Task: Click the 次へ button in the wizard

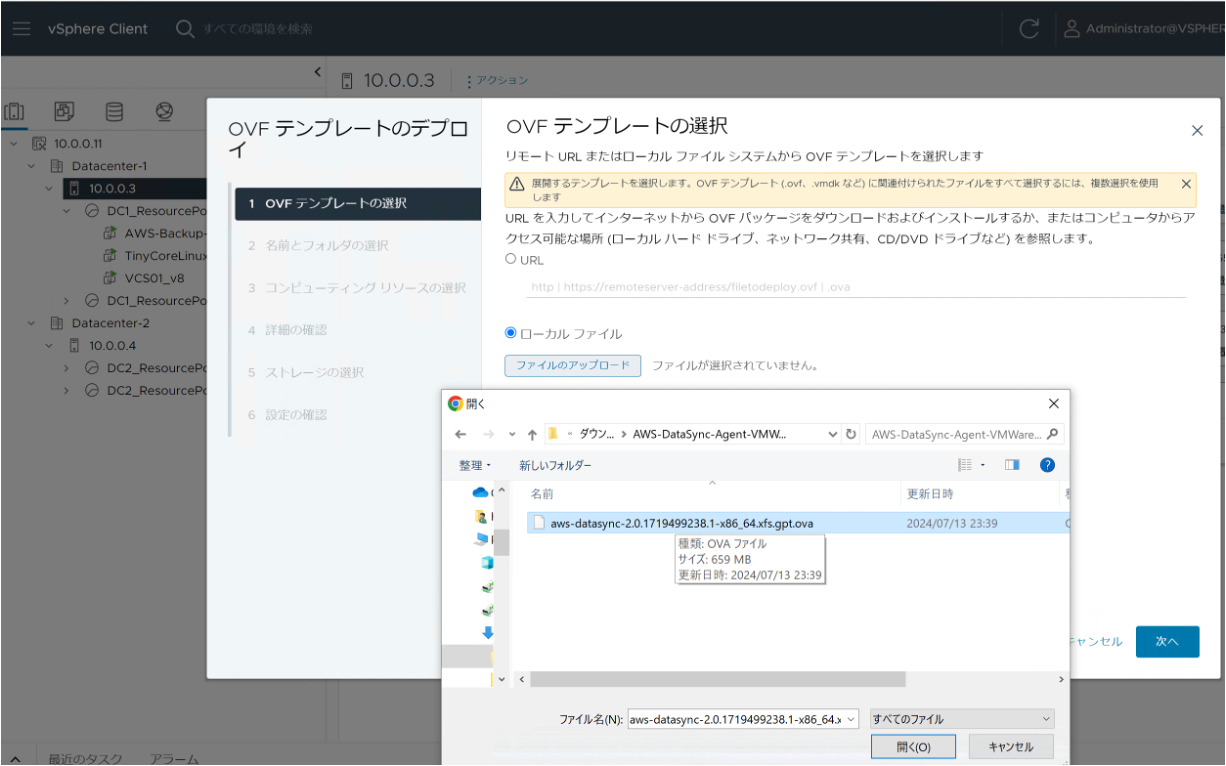Action: (x=1167, y=641)
